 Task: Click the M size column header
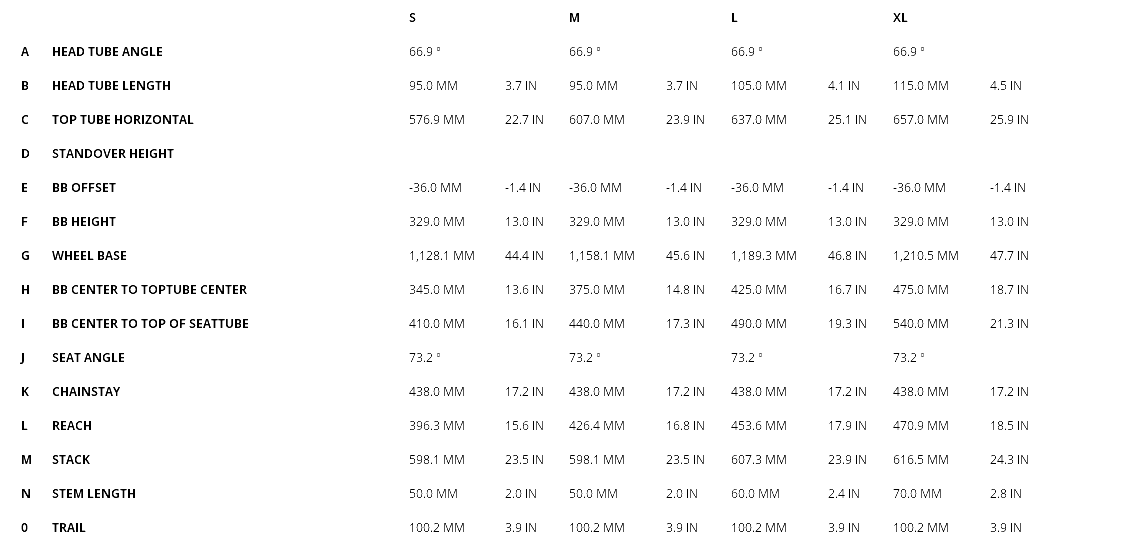[x=574, y=18]
